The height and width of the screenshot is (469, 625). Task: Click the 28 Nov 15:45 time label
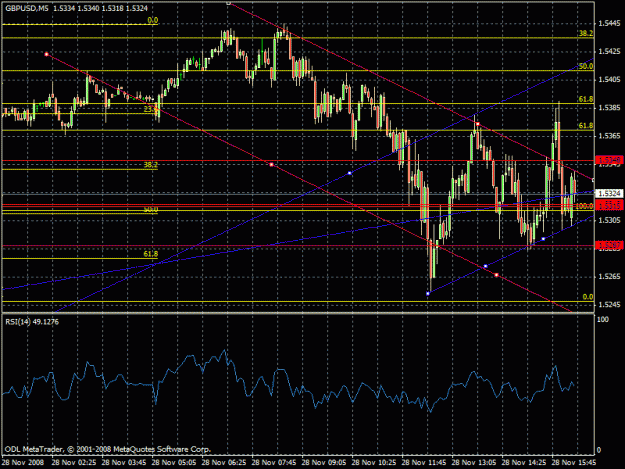point(574,463)
